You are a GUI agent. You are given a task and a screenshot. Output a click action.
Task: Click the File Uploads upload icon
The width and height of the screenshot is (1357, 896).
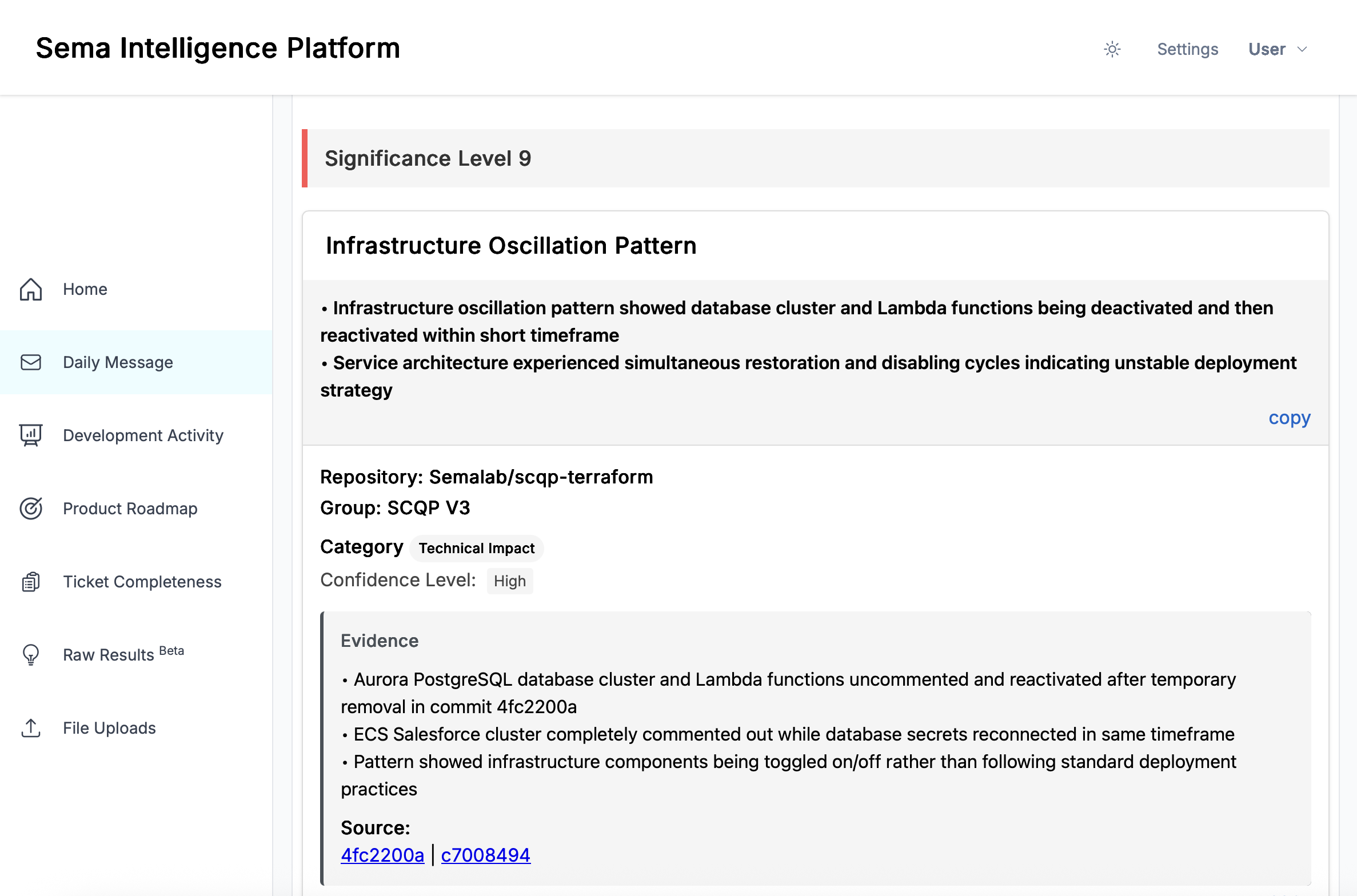(x=31, y=728)
